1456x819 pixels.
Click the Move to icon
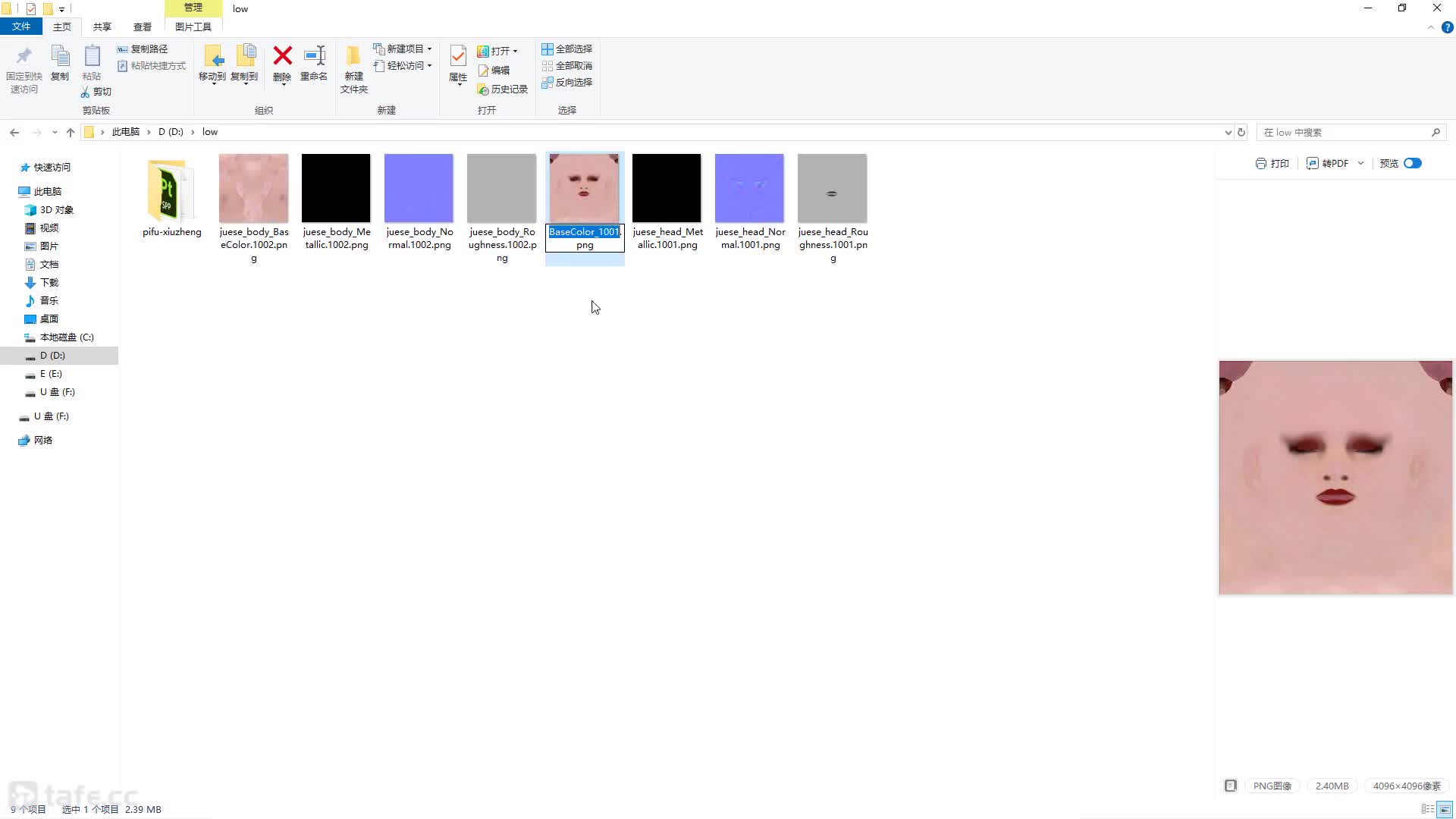click(212, 56)
